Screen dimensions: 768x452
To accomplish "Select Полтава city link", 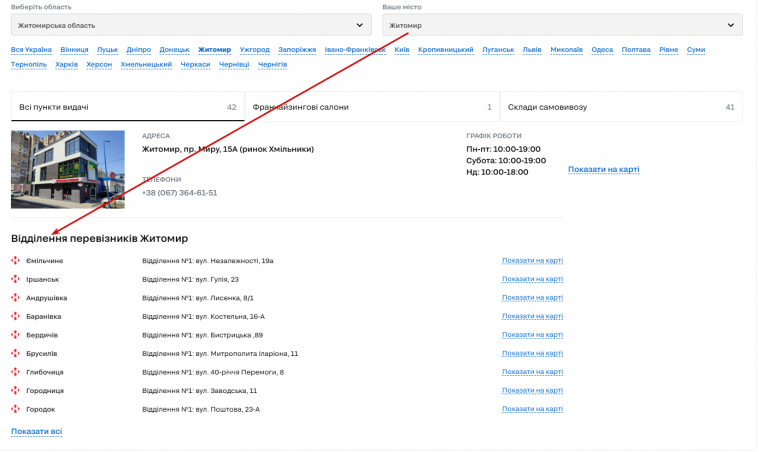I will point(636,50).
